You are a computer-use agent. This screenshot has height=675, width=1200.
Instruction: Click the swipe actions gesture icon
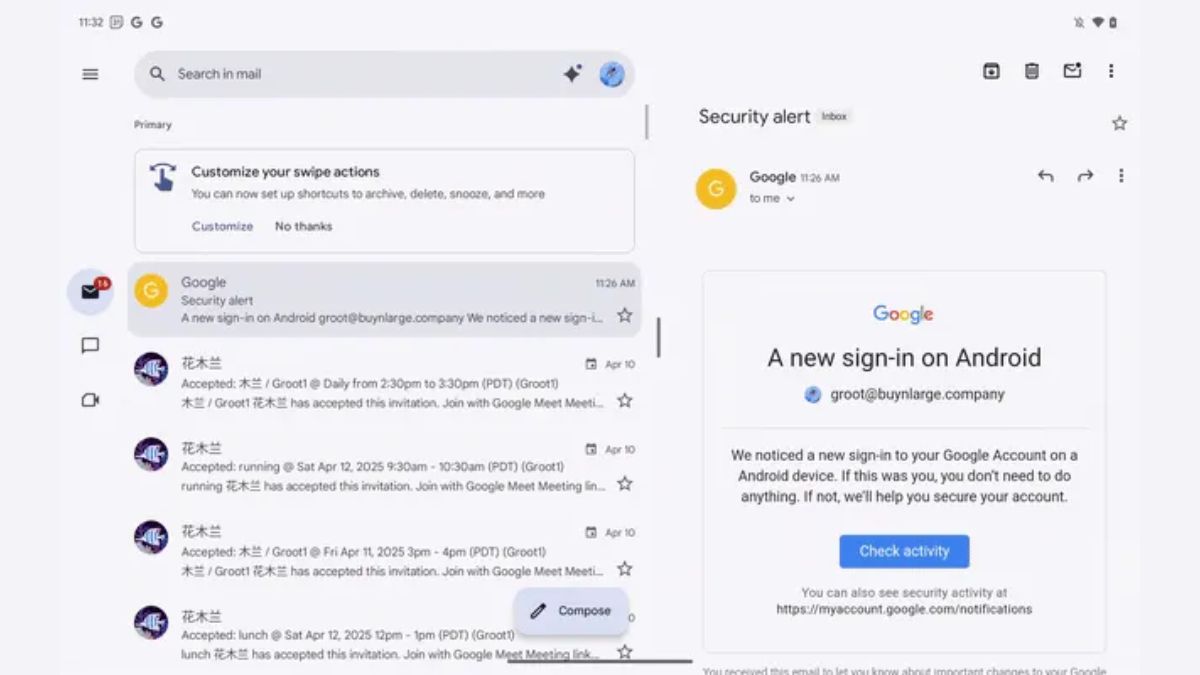pos(163,177)
